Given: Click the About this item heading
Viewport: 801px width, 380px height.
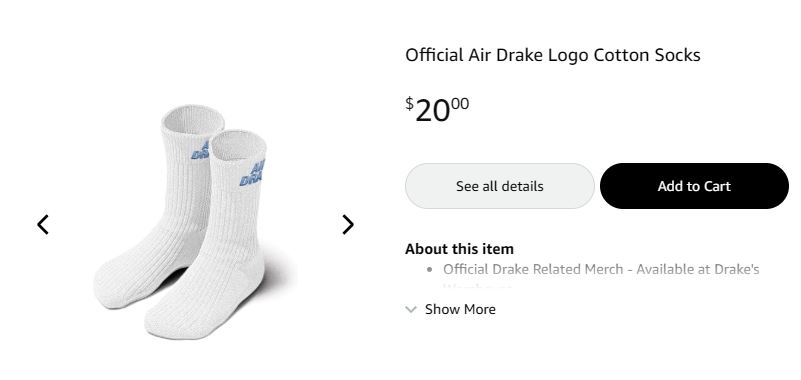Looking at the screenshot, I should 459,249.
